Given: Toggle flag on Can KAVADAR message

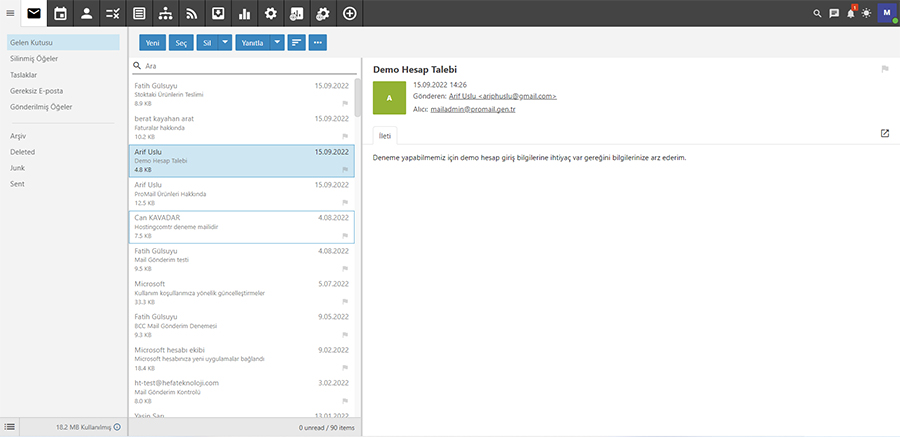Looking at the screenshot, I should pyautogui.click(x=345, y=237).
